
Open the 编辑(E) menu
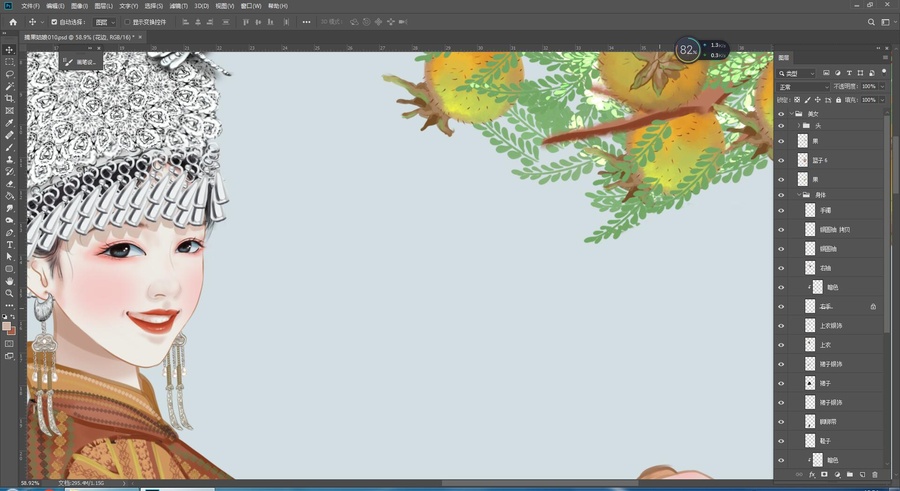coord(55,6)
